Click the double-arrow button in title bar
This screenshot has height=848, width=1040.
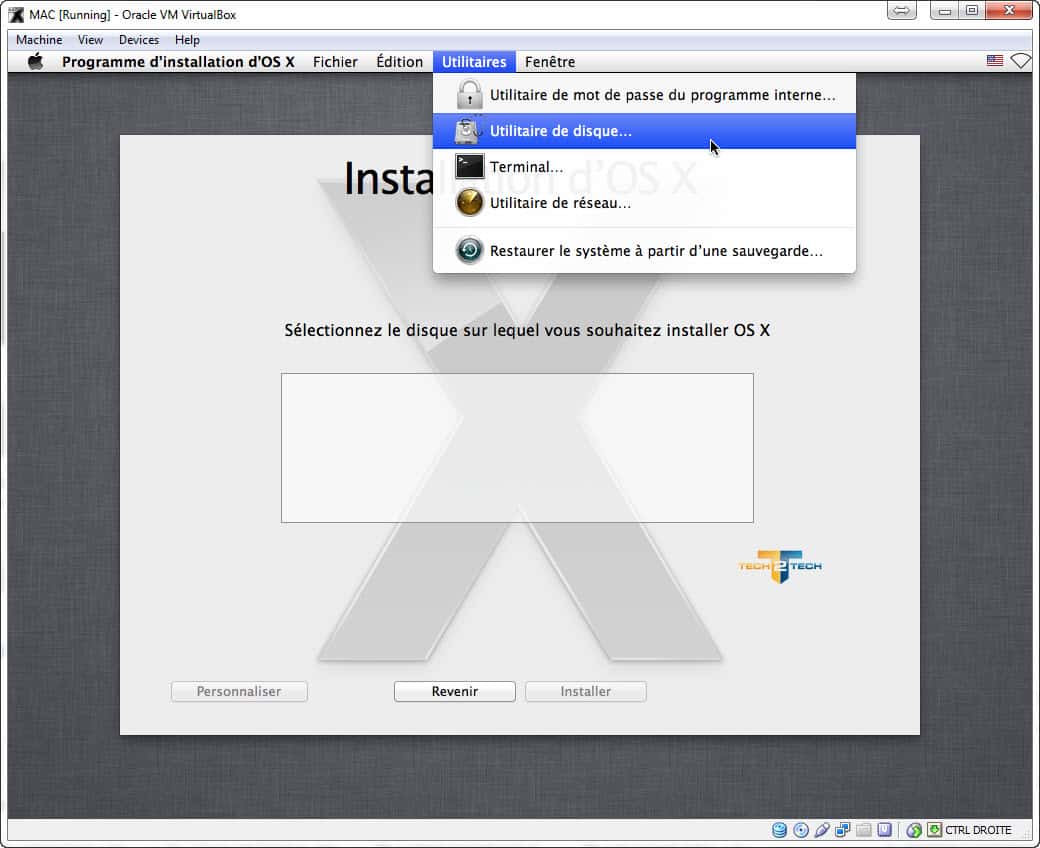[901, 11]
